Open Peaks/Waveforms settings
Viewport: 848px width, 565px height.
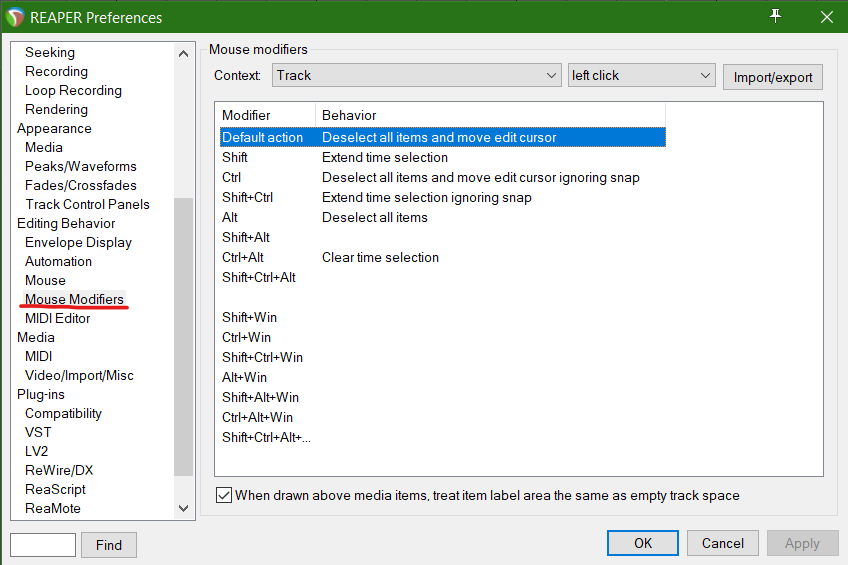pos(81,166)
